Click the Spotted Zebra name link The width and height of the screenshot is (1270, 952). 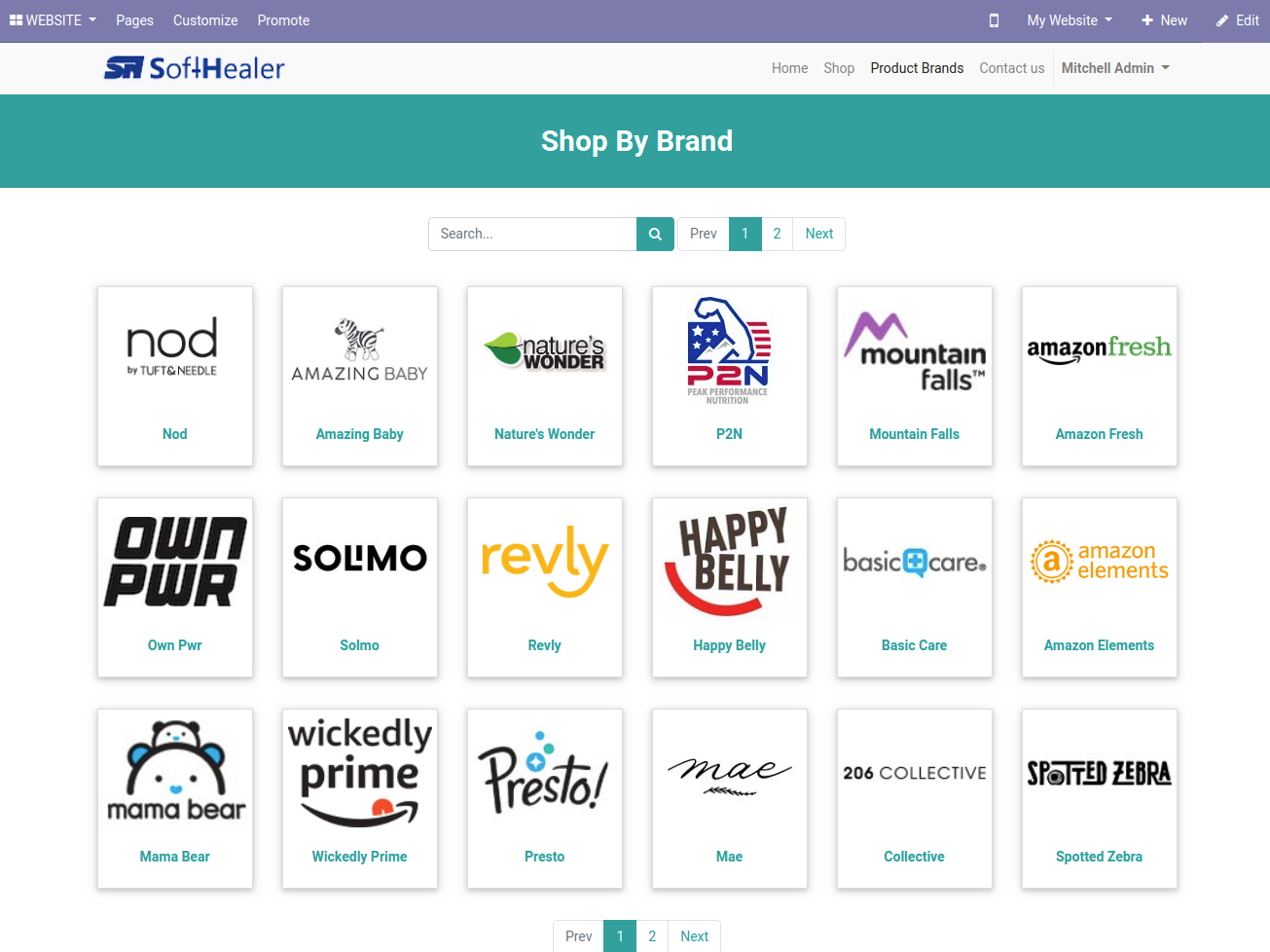point(1100,857)
